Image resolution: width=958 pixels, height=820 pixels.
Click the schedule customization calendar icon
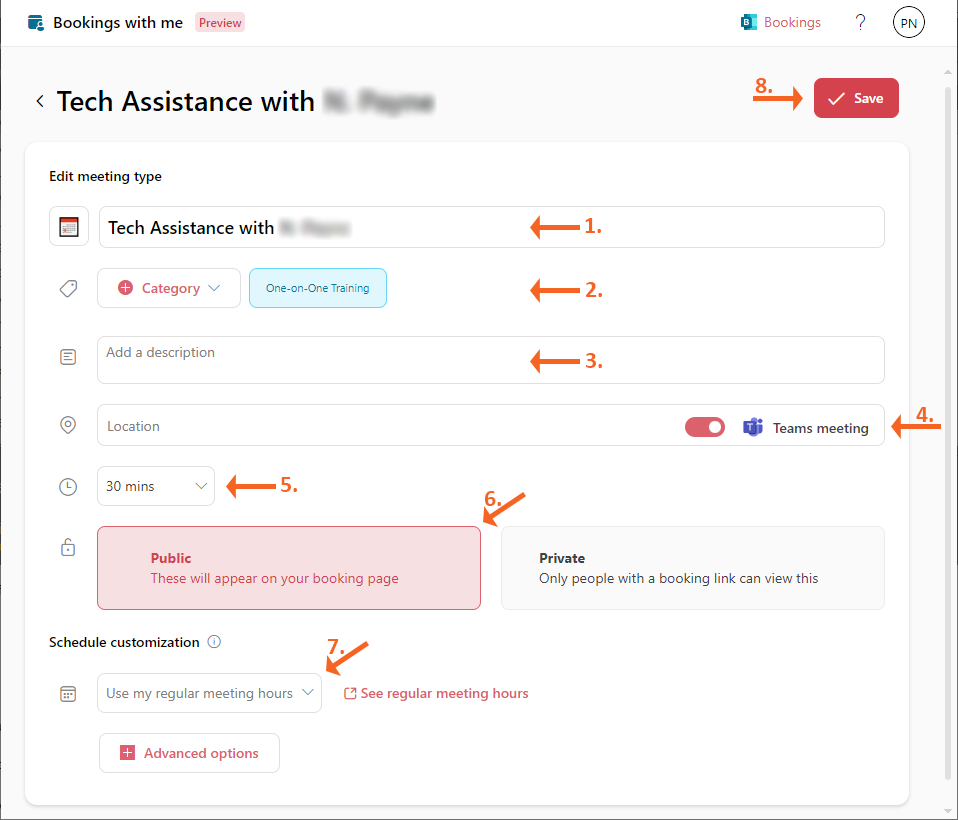pos(68,692)
